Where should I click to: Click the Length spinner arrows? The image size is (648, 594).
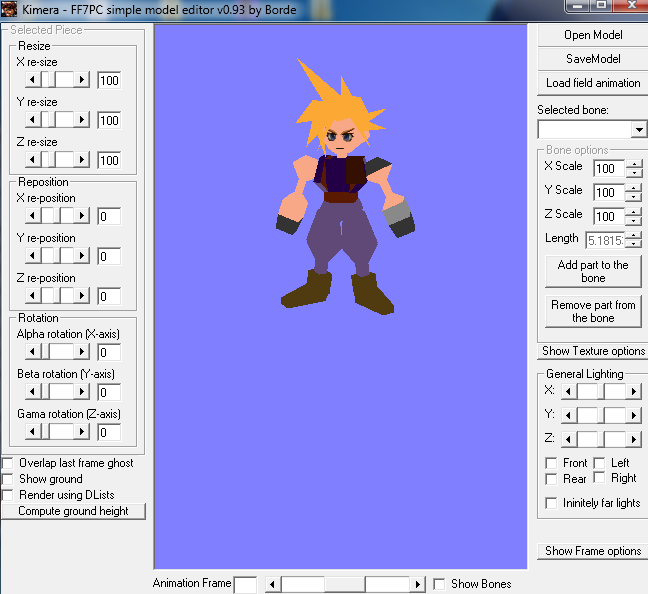pos(634,240)
